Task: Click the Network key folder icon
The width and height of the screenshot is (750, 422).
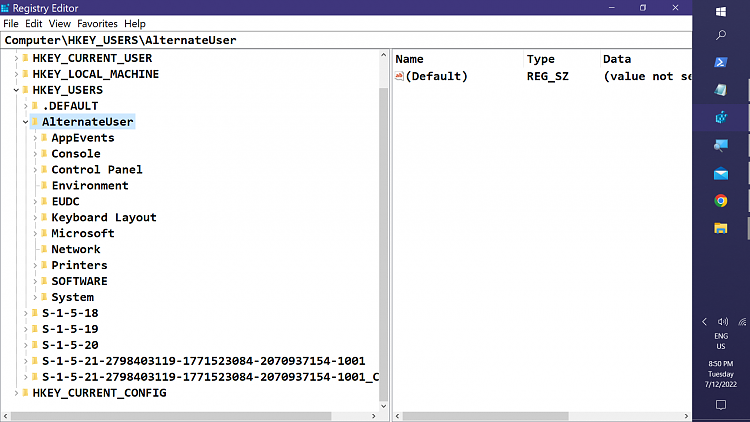Action: (44, 249)
